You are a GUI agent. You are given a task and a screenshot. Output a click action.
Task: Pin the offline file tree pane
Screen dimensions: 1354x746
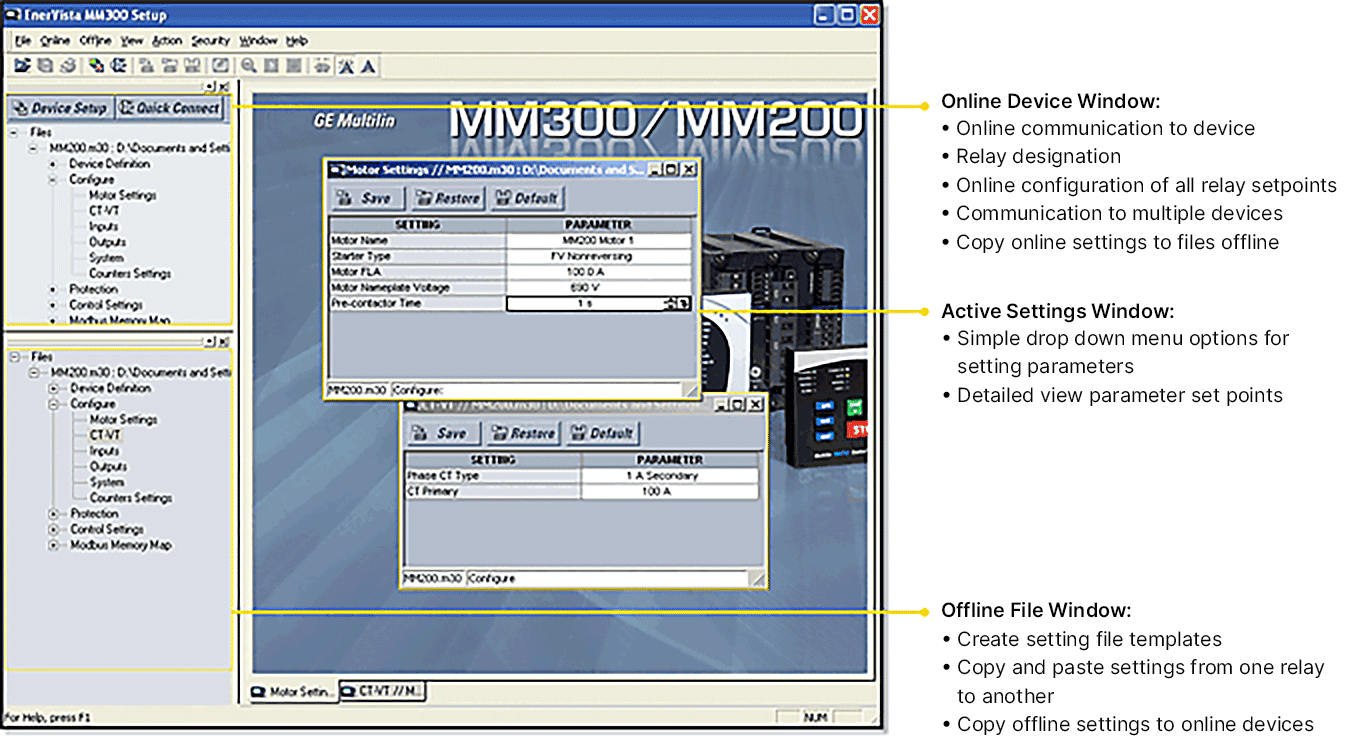pyautogui.click(x=210, y=341)
